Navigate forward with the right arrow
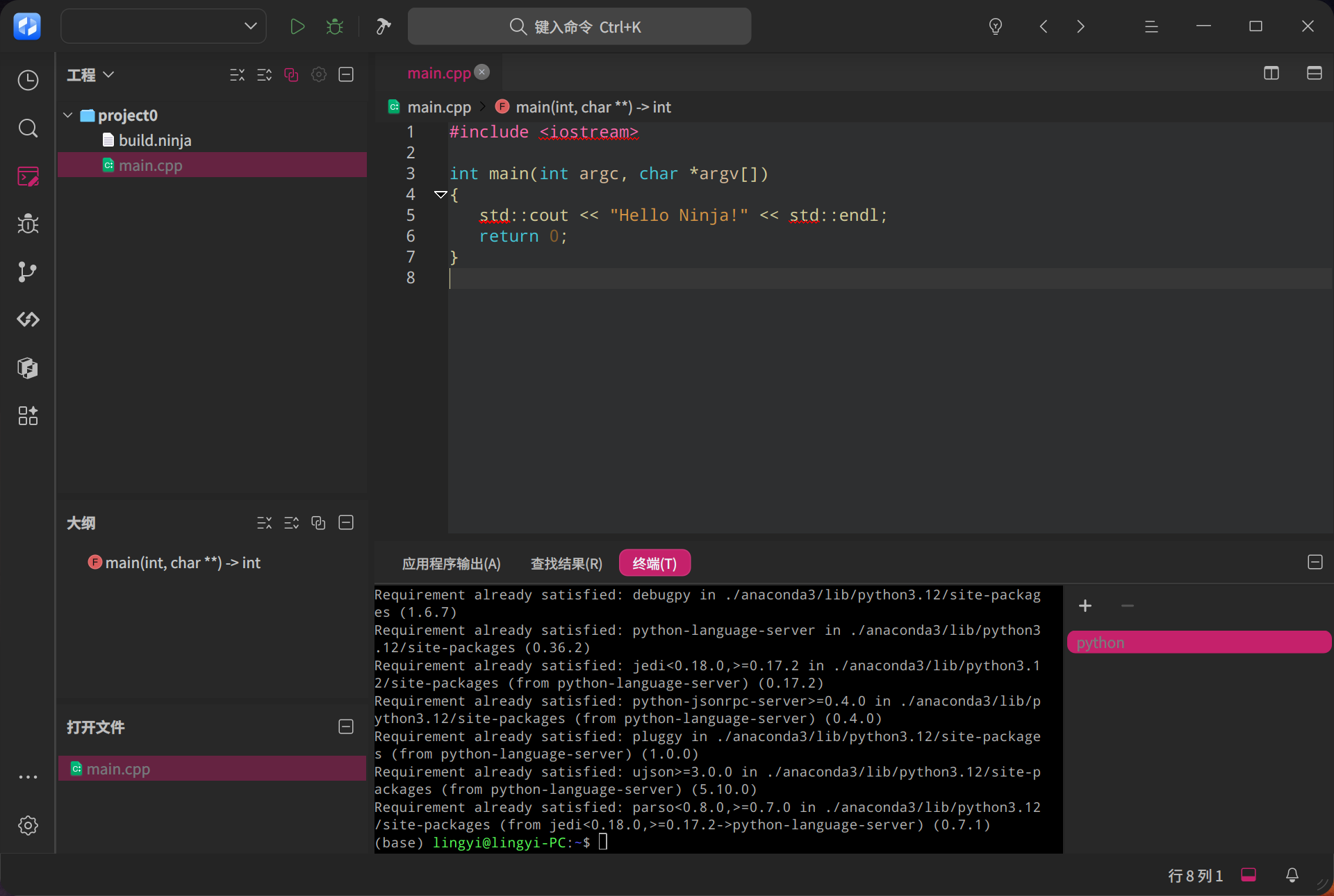The image size is (1334, 896). [x=1080, y=26]
